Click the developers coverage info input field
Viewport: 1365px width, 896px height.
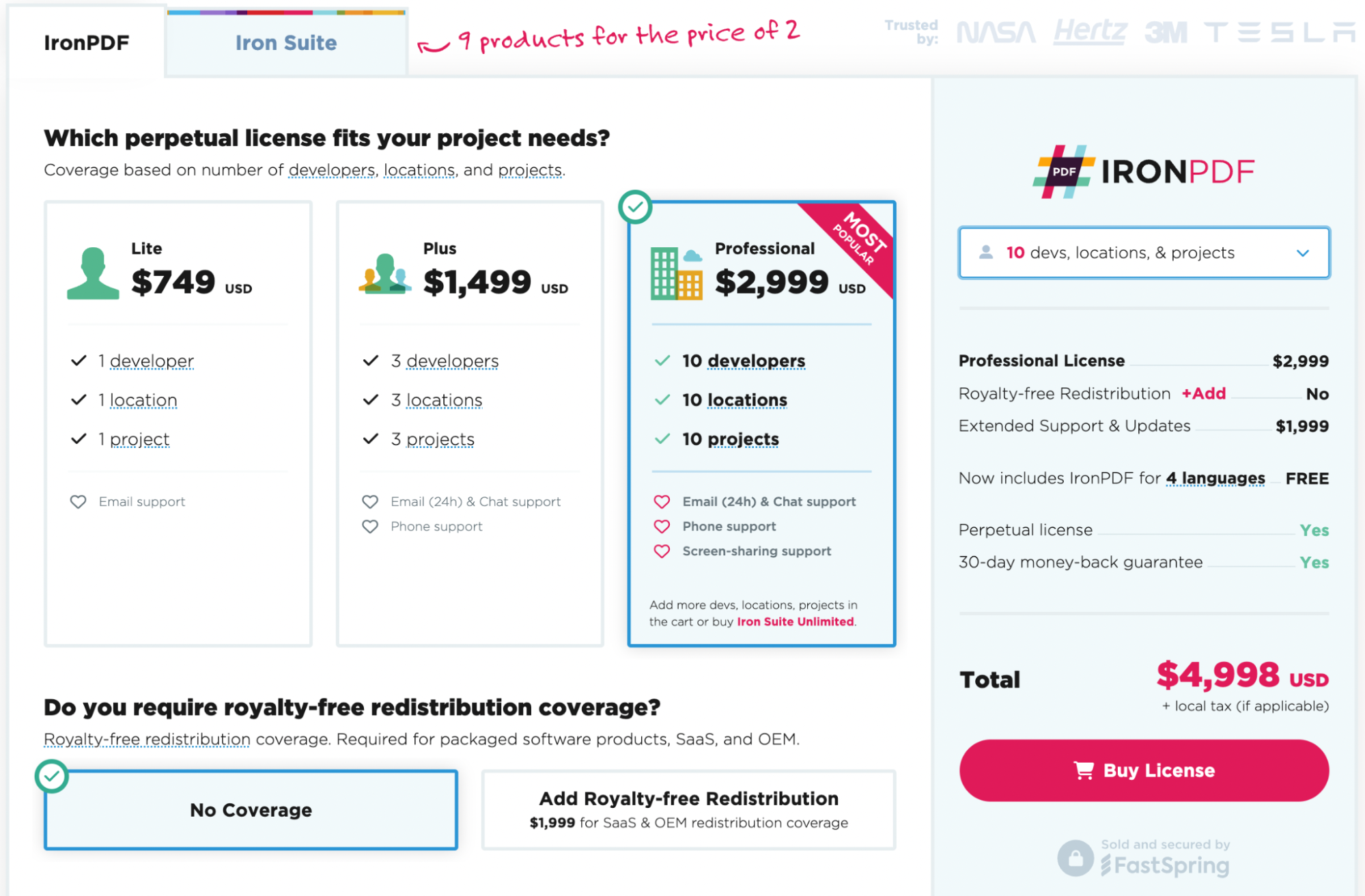[1144, 252]
